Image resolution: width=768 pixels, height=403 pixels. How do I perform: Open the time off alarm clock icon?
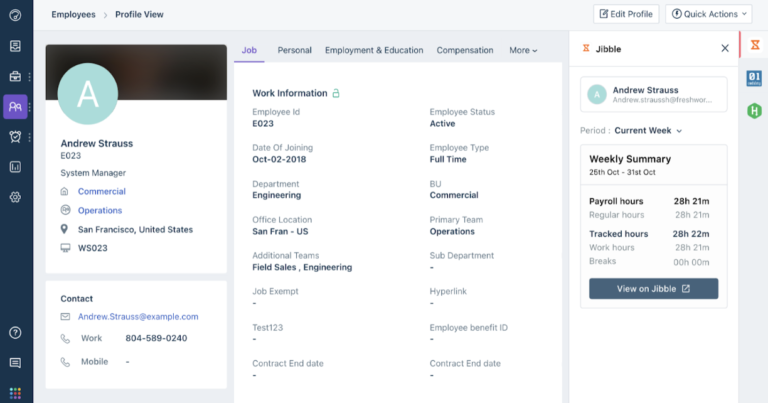pos(15,137)
